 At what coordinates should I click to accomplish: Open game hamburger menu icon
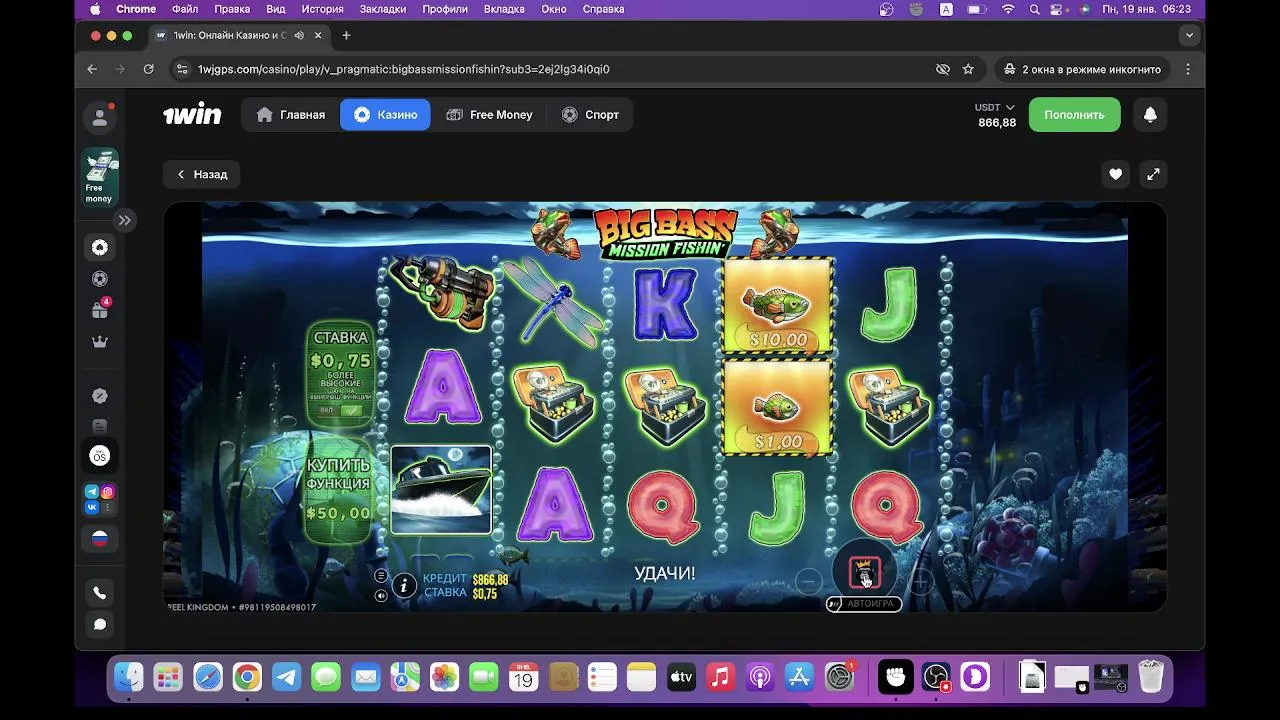[x=381, y=576]
